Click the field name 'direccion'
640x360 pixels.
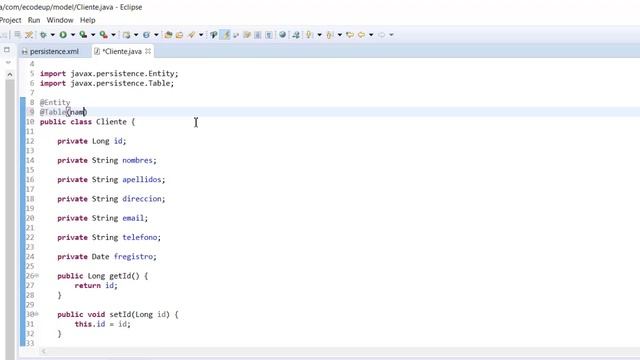[x=142, y=199]
